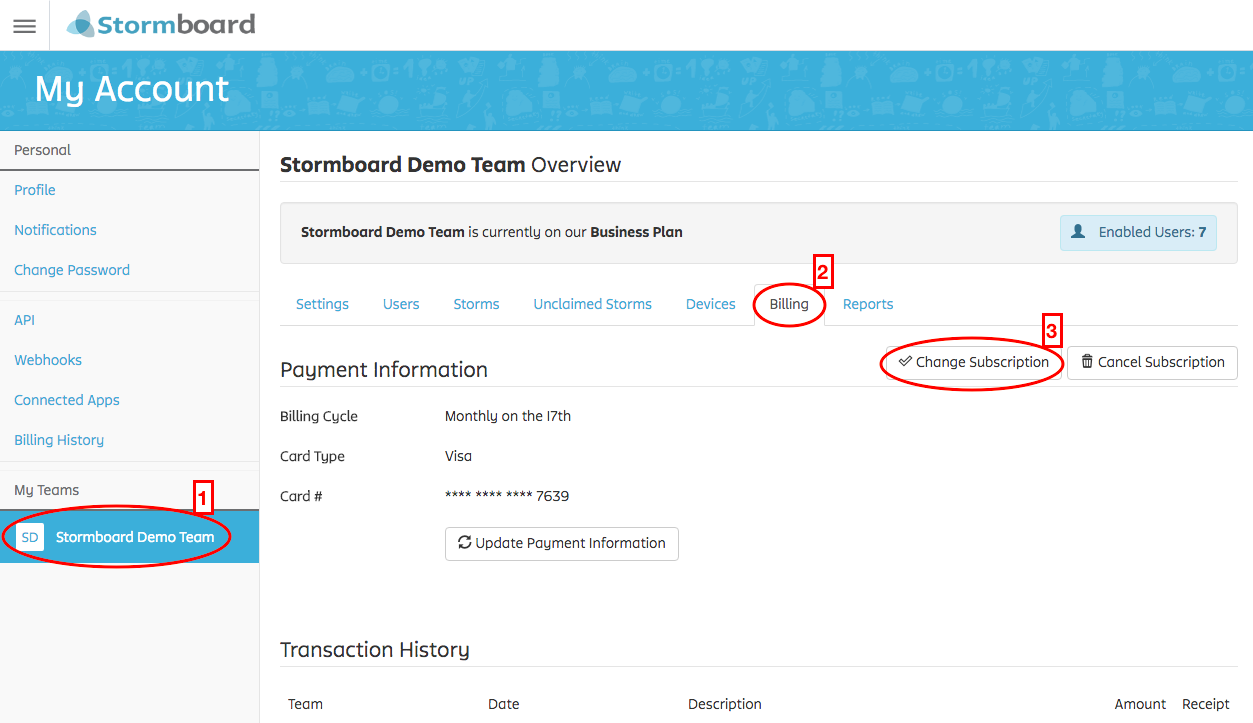1253x723 pixels.
Task: Click the Business Plan status text
Action: (x=636, y=232)
